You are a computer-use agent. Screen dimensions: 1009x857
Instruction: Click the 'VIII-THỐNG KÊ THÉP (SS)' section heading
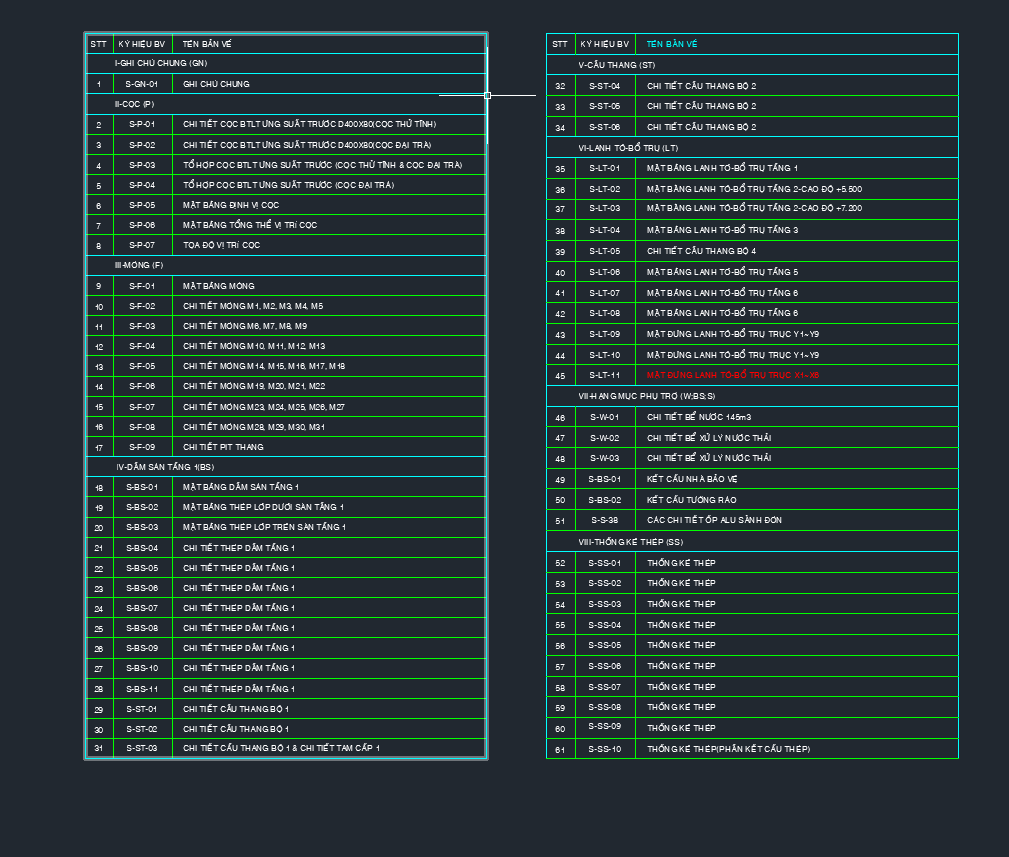630,541
